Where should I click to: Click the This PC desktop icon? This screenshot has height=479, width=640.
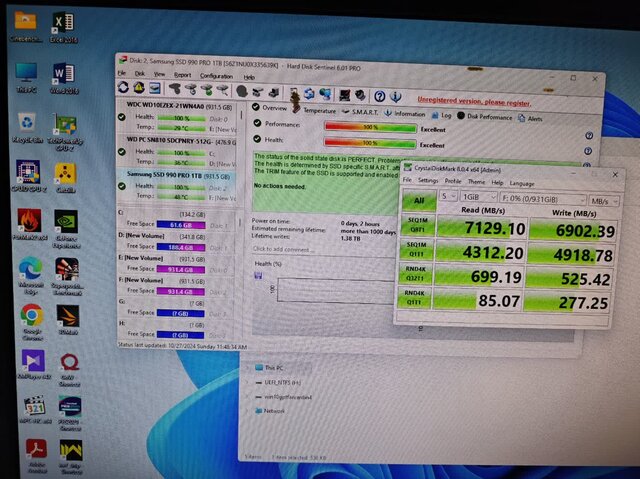click(x=25, y=76)
